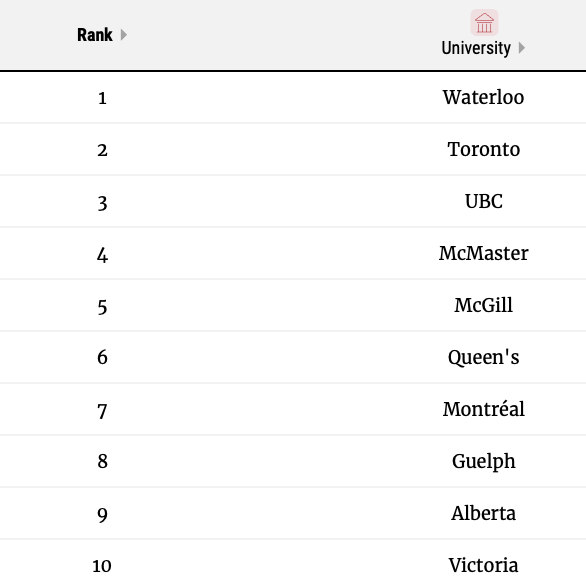Click rank number 7 cell

[x=102, y=411]
